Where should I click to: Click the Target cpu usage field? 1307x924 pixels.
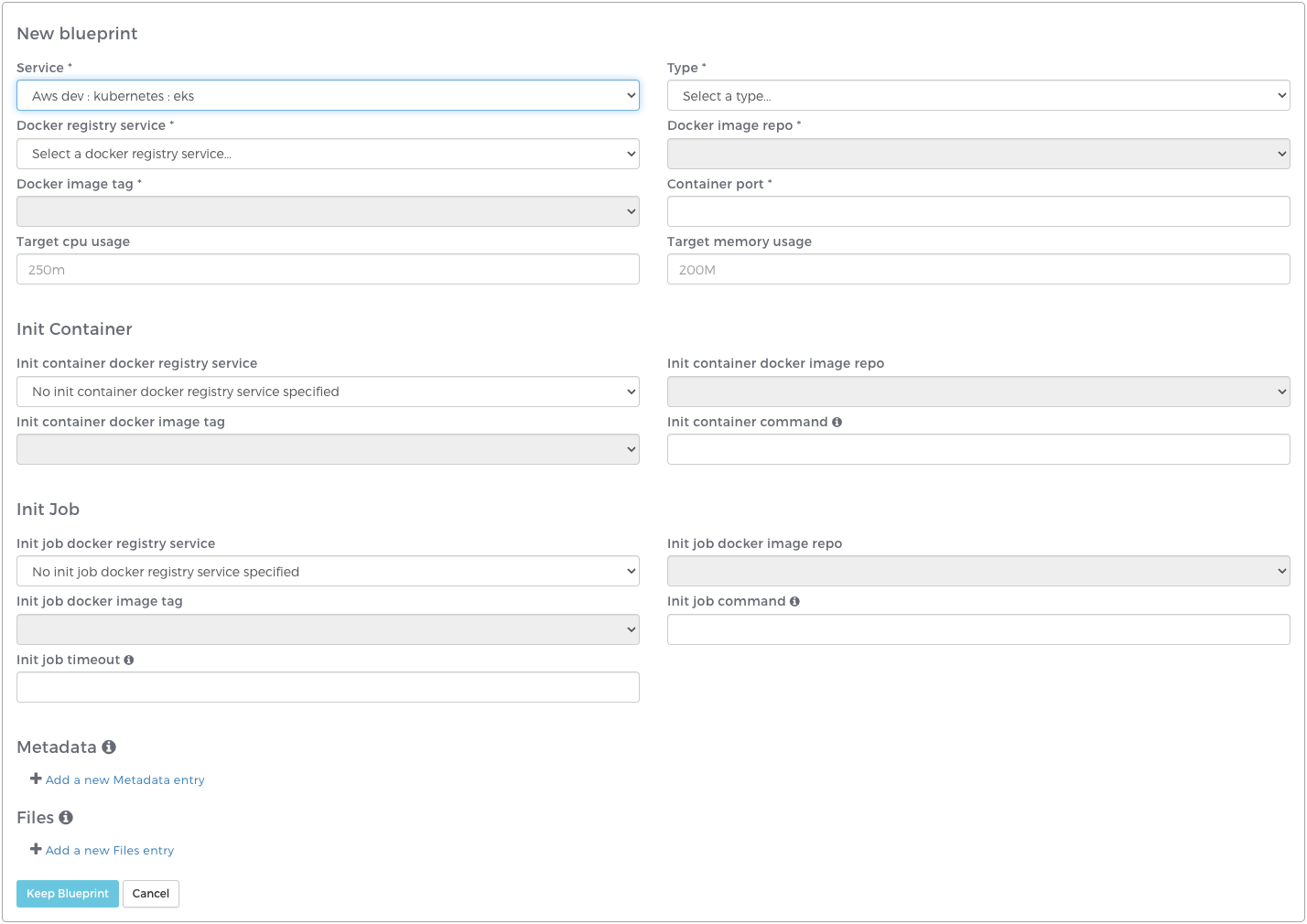click(328, 270)
